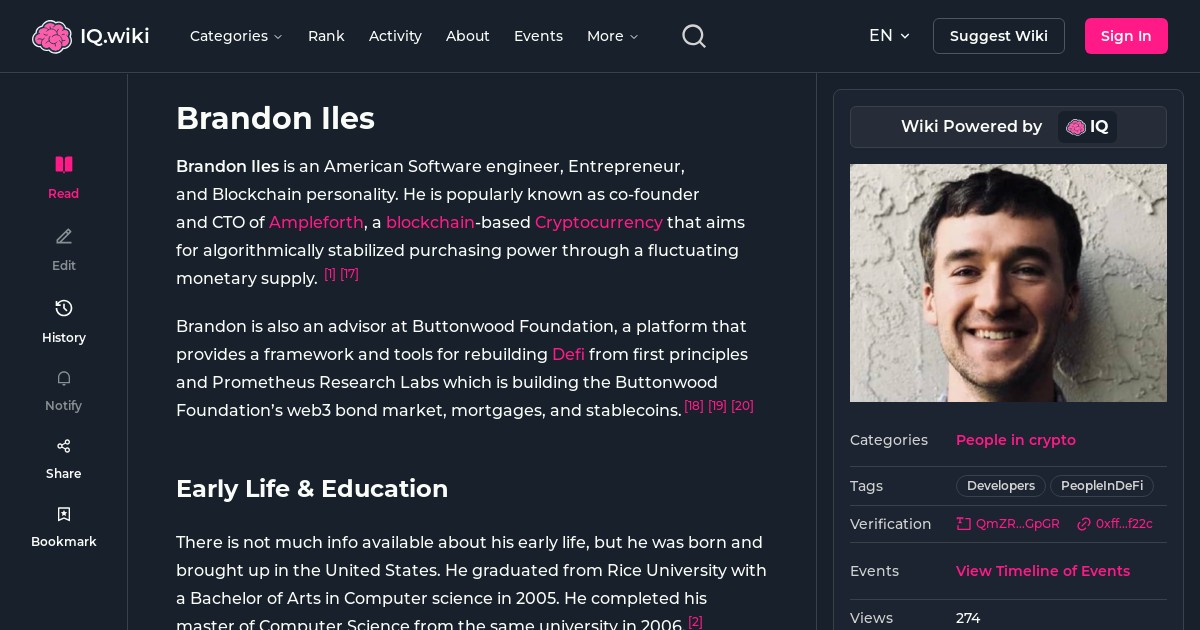
Task: Open the History icon in the sidebar
Action: click(x=63, y=308)
